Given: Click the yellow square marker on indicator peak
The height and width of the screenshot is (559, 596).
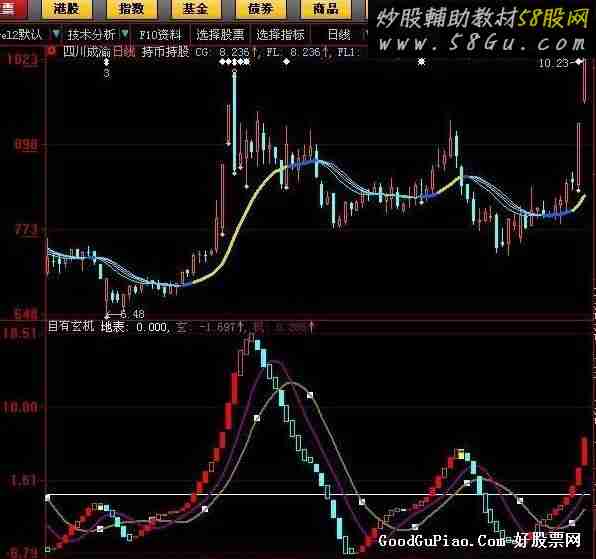Looking at the screenshot, I should point(460,454).
